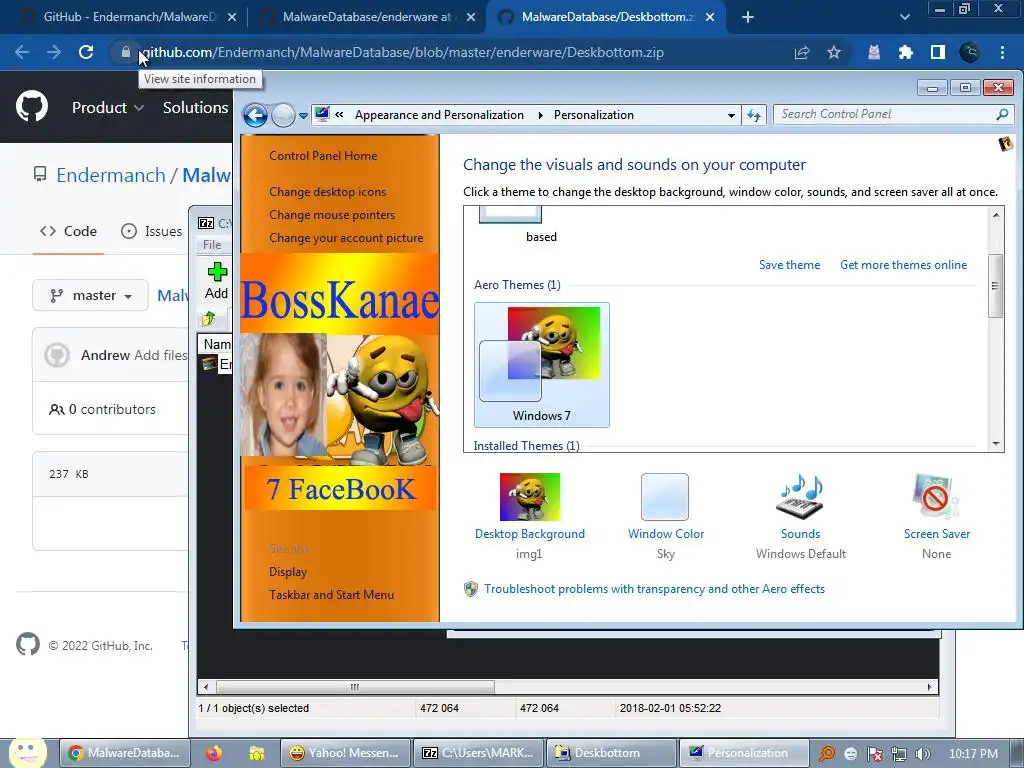Click Change your account picture link
Screen dimensions: 1024x768
coord(346,238)
